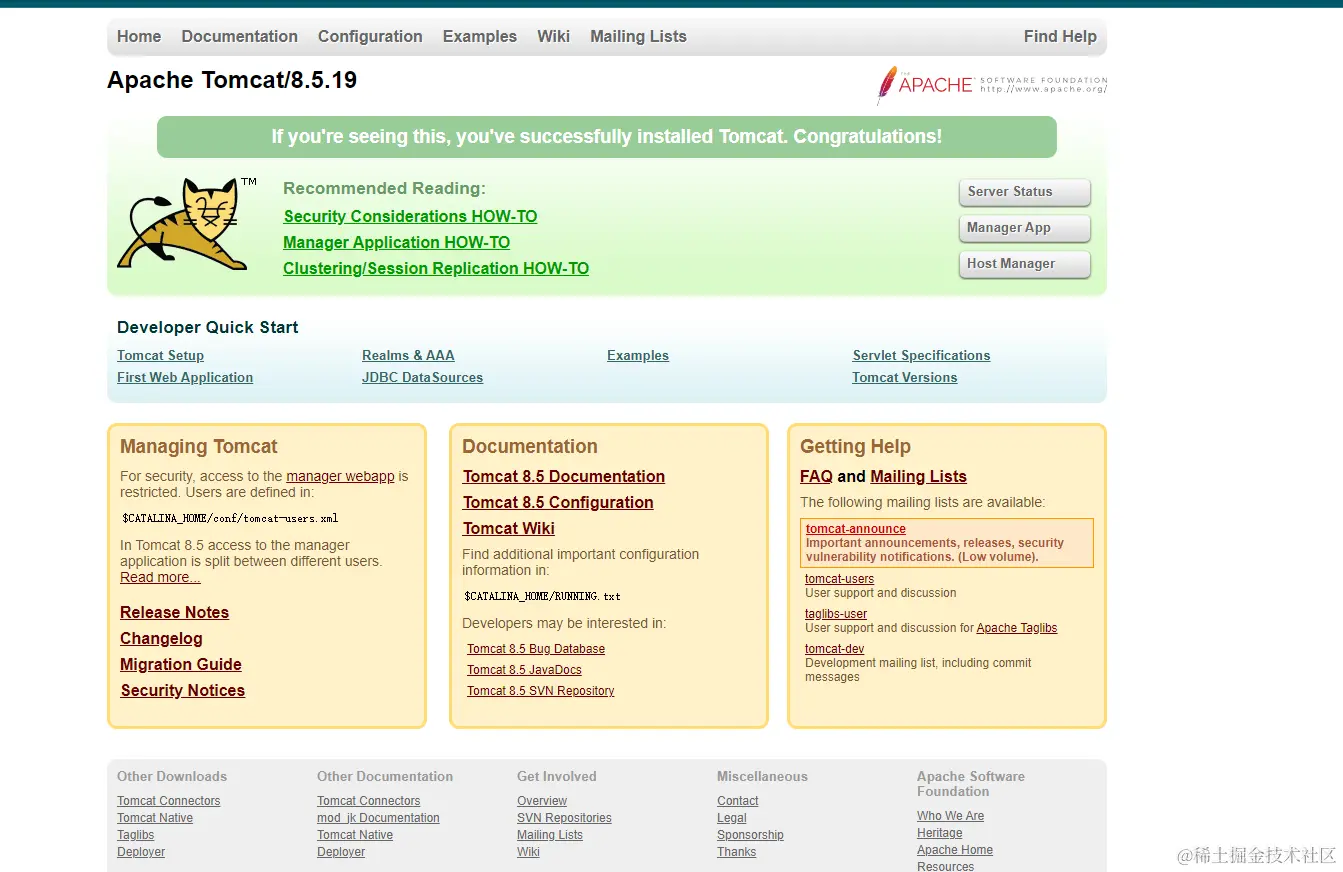
Task: Open Release Notes link
Action: pos(174,612)
